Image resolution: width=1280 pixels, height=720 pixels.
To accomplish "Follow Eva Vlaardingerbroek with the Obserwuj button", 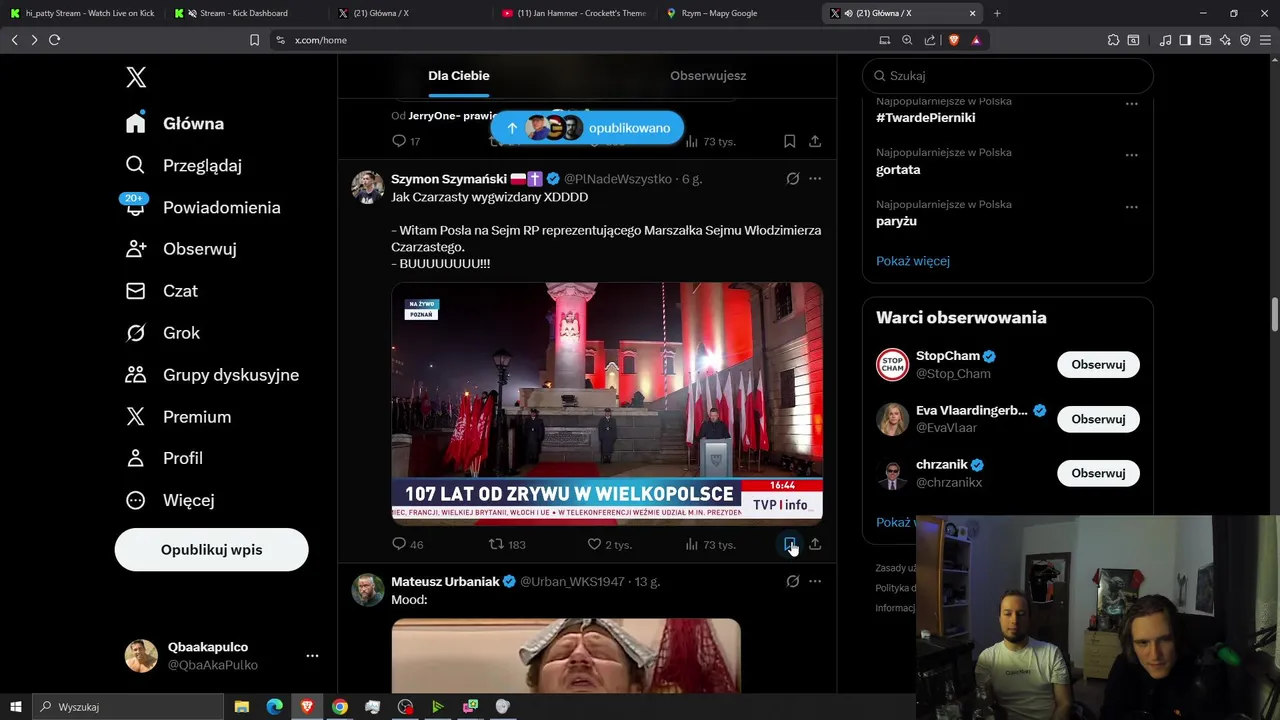I will point(1098,419).
